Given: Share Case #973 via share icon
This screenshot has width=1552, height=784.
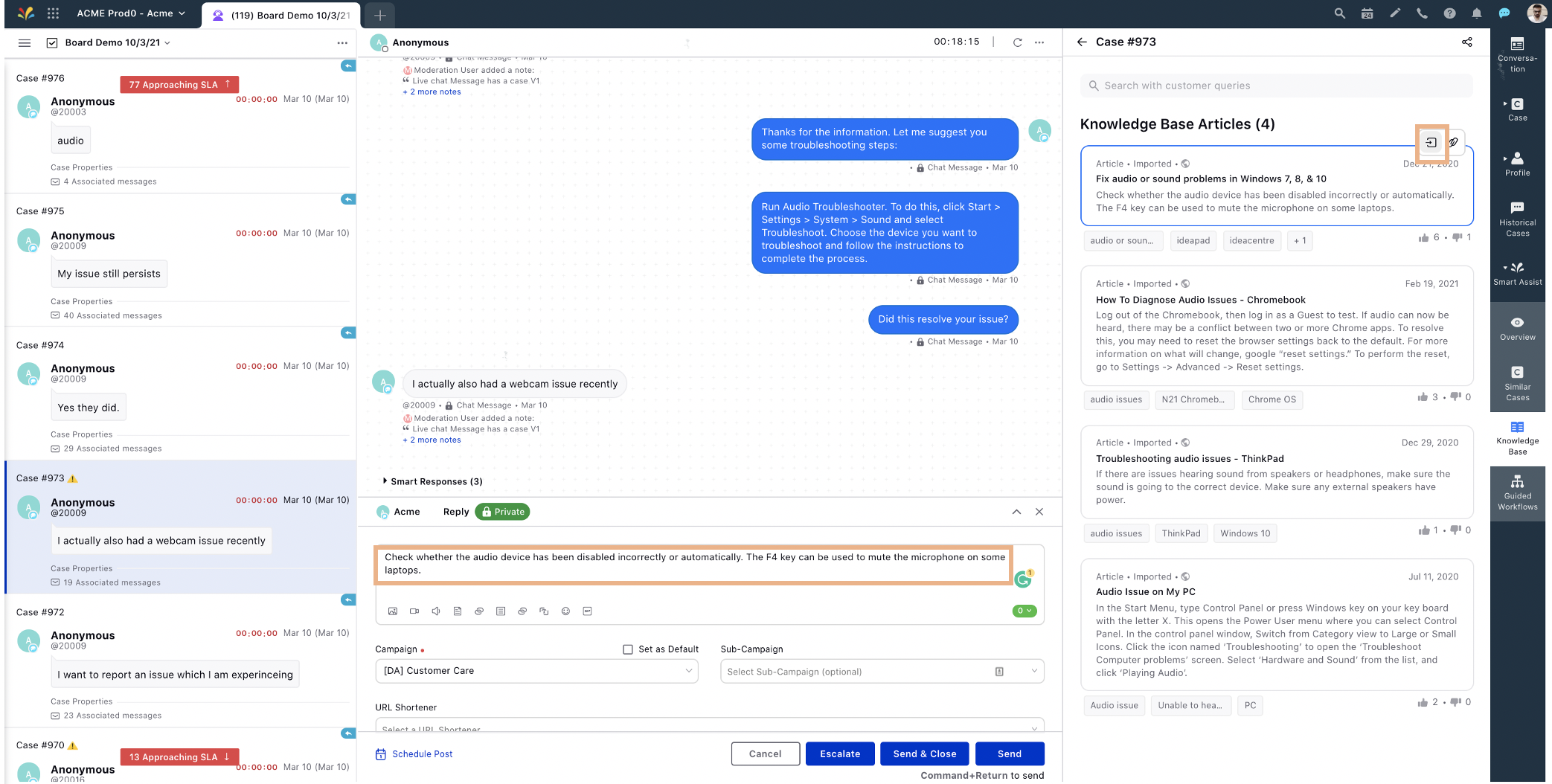Looking at the screenshot, I should coord(1466,42).
